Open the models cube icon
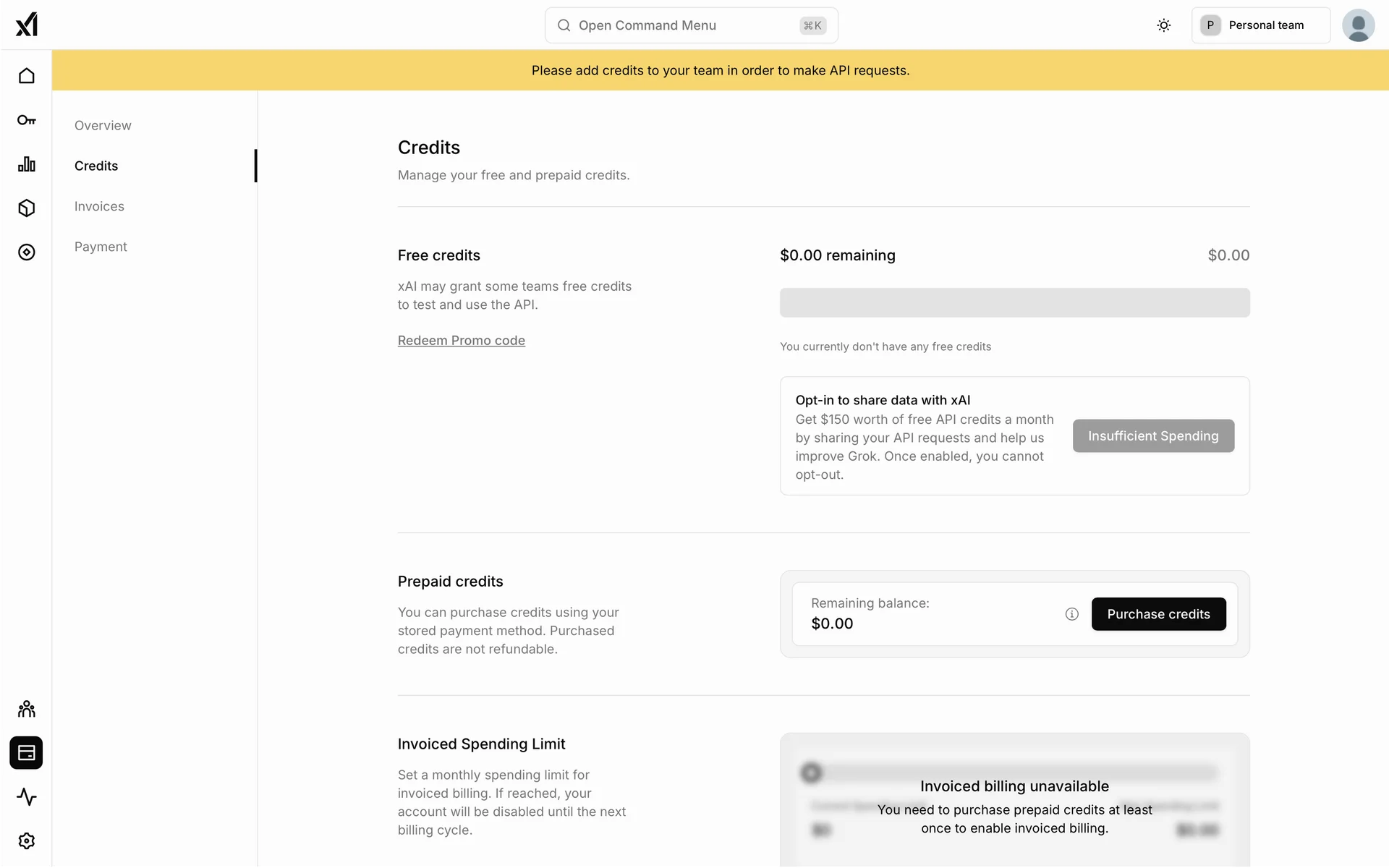Image resolution: width=1389 pixels, height=868 pixels. coord(27,208)
